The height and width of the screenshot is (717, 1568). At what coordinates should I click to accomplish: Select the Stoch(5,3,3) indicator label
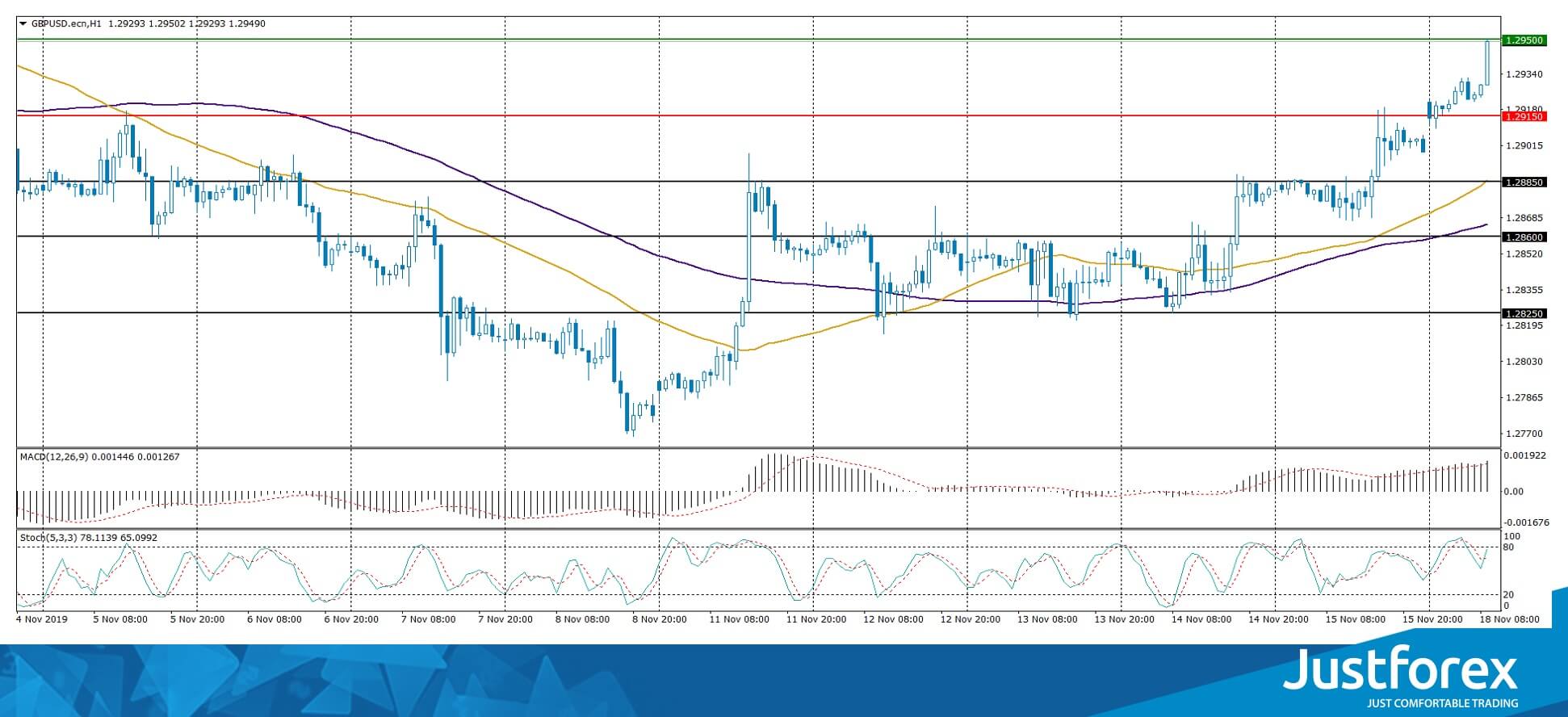[47, 538]
